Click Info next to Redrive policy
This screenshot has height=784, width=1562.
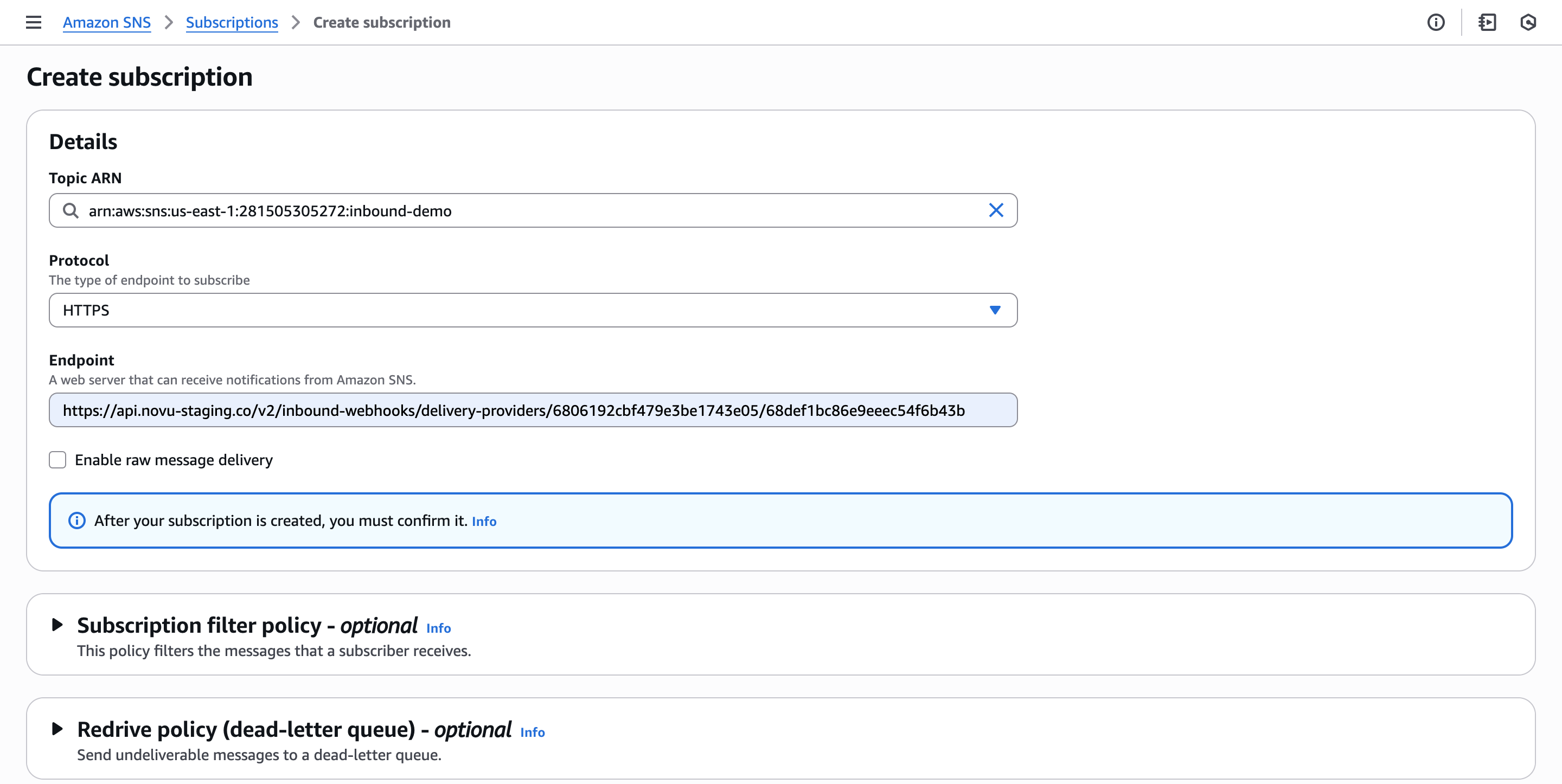pos(533,732)
